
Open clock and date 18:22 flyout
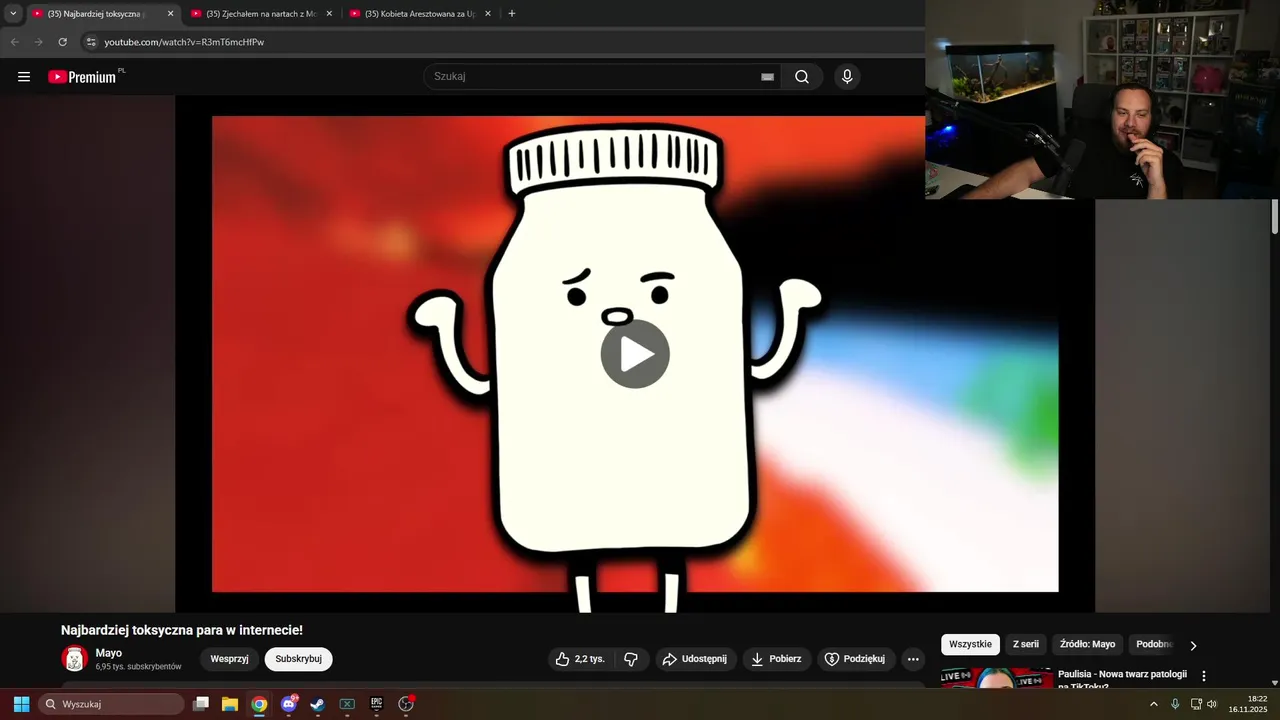coord(1248,704)
